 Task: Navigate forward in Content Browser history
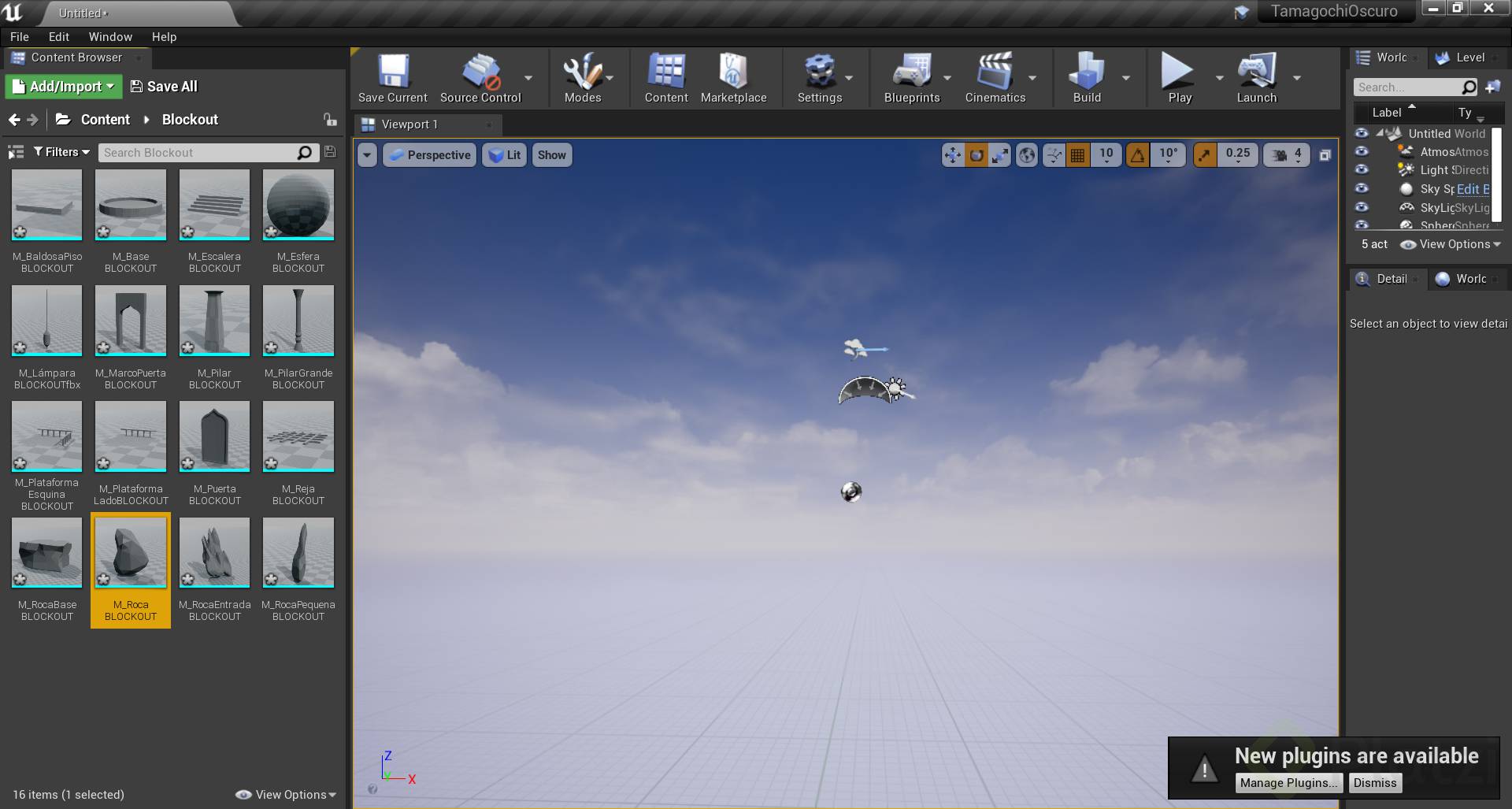tap(32, 120)
